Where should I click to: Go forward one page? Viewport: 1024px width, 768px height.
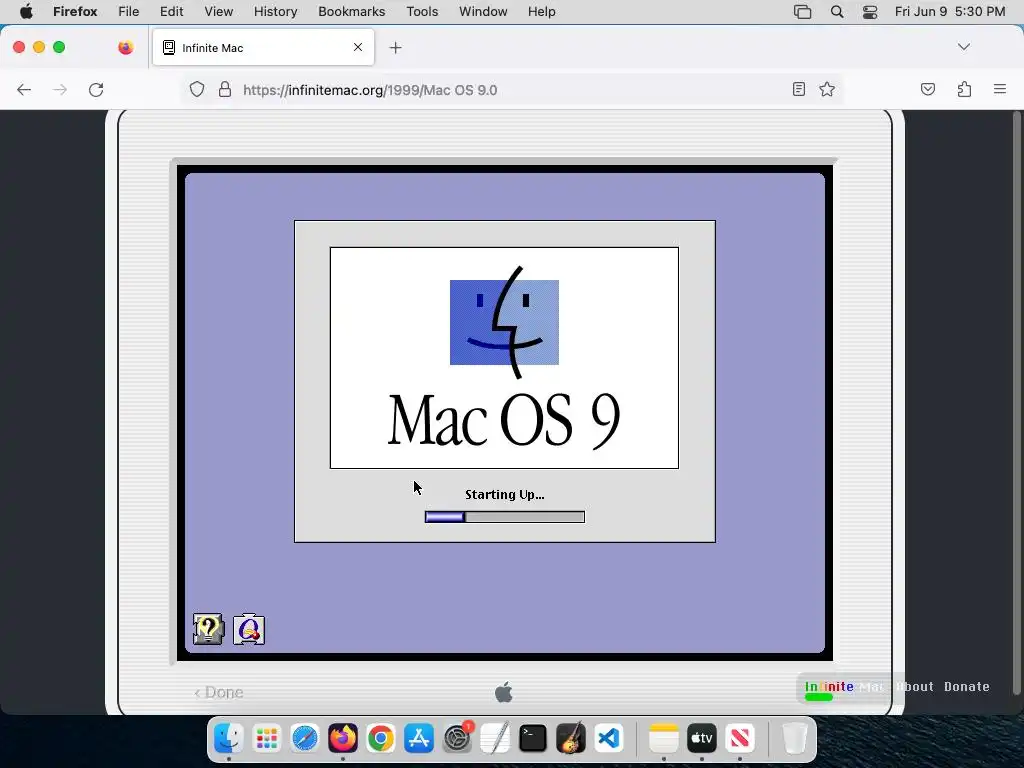(60, 89)
